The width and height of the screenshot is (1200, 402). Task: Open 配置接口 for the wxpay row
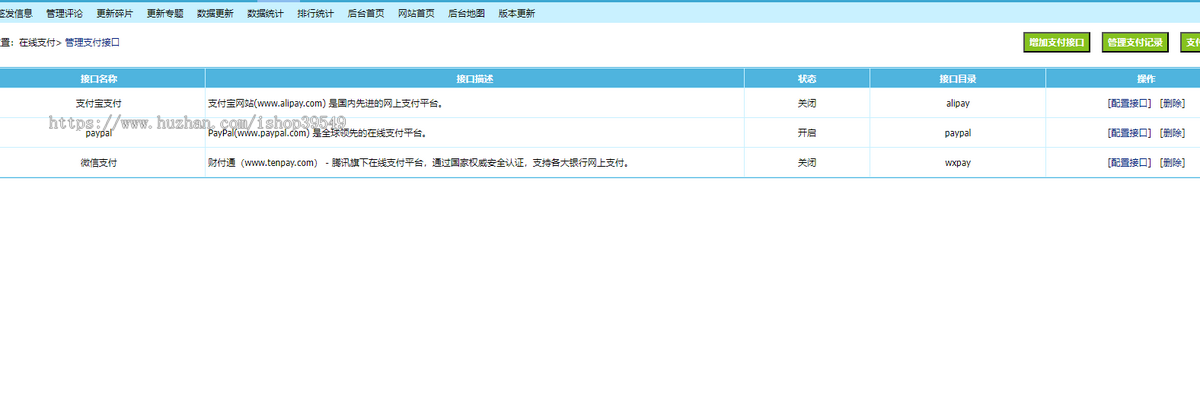tap(1130, 163)
